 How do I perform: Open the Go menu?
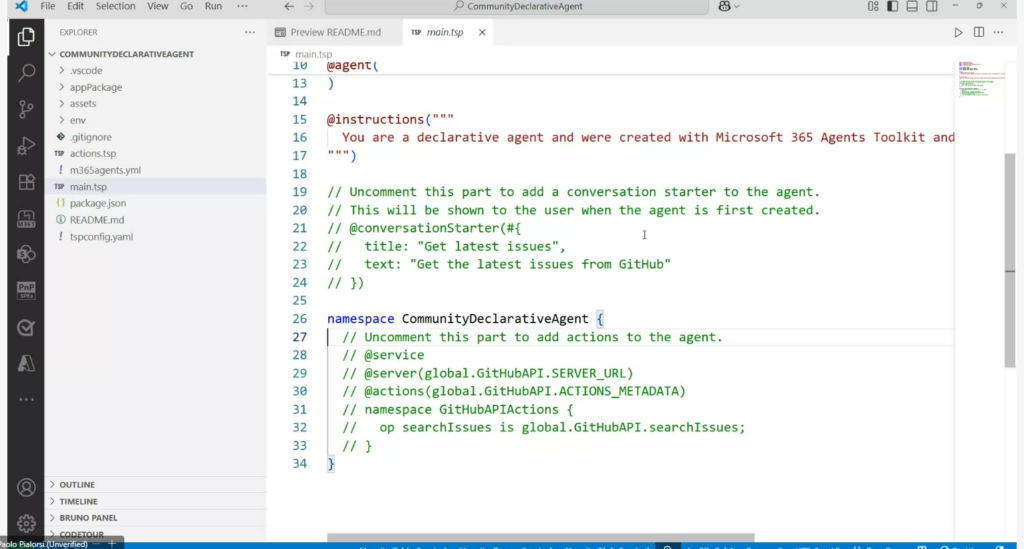coord(186,7)
